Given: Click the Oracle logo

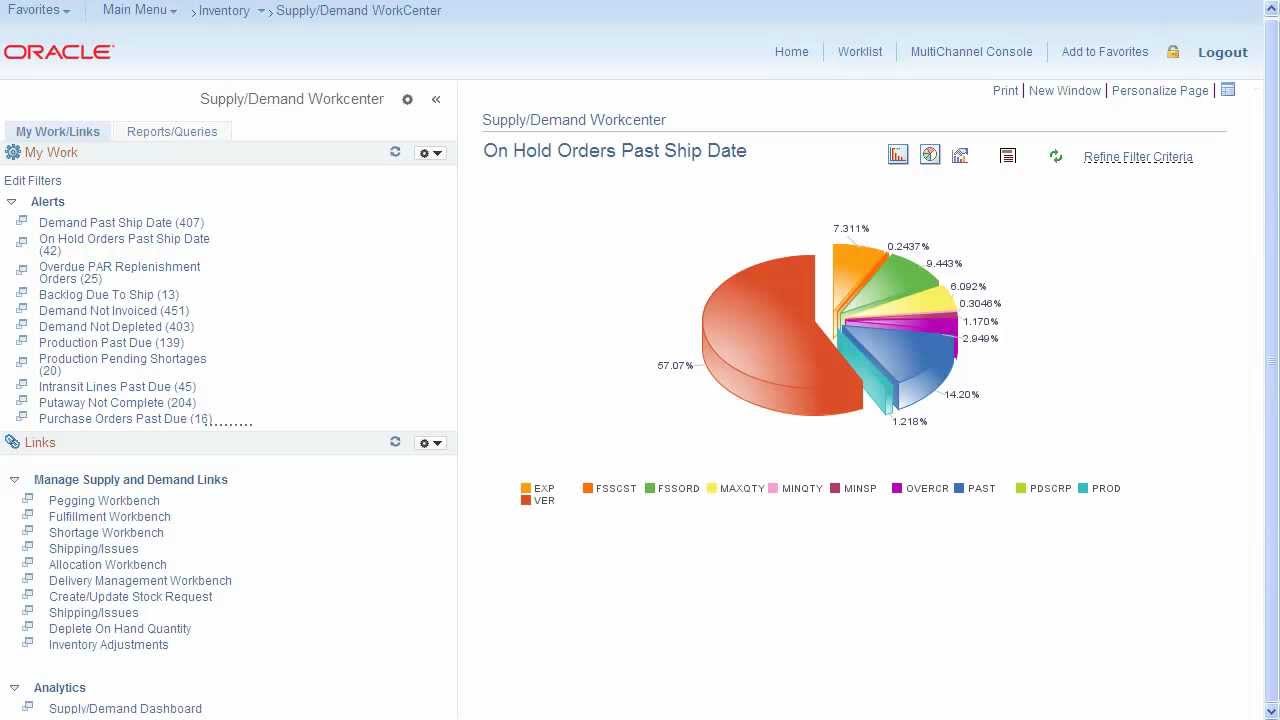Looking at the screenshot, I should coord(59,52).
